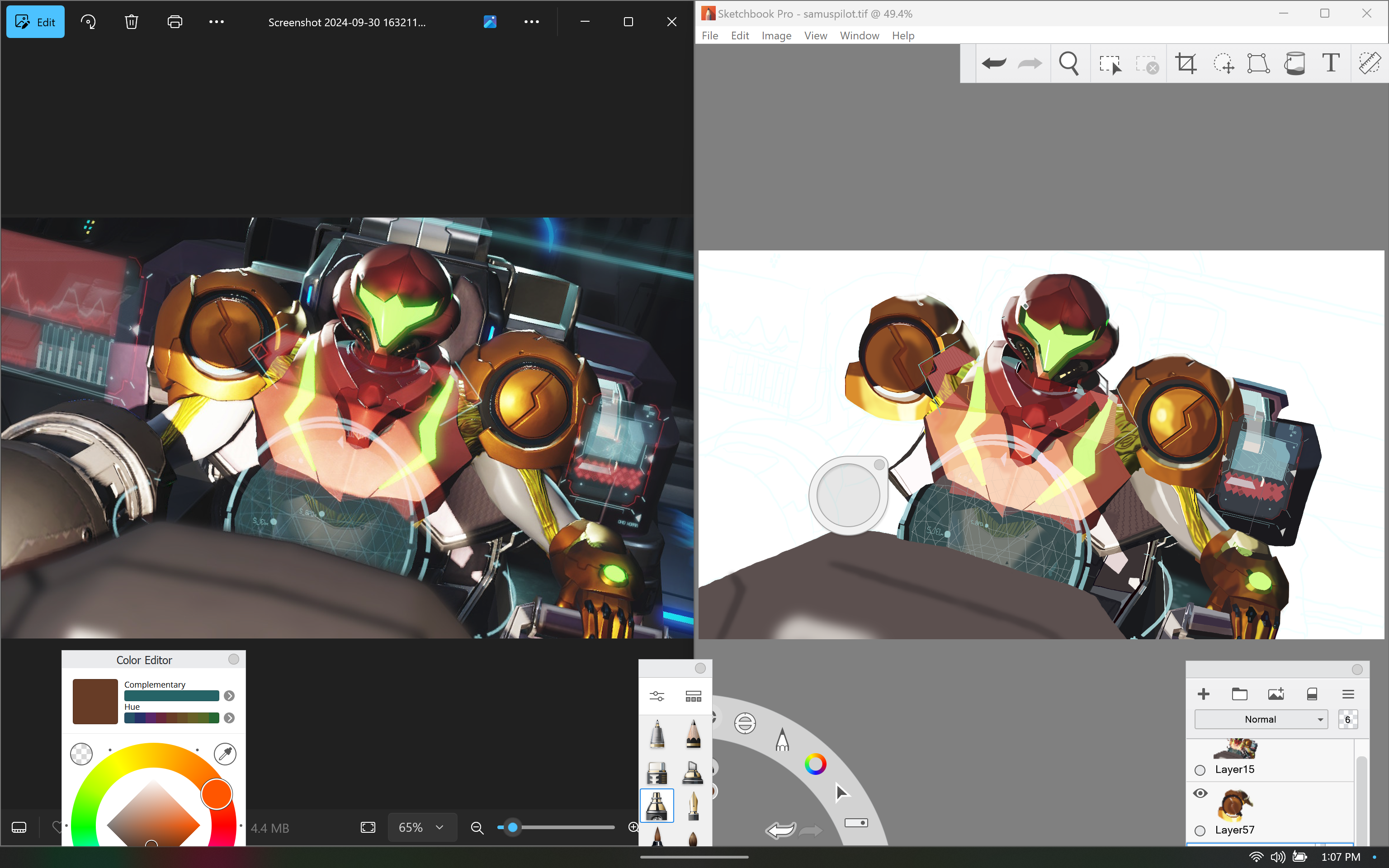
Task: Select the chisel marker brush
Action: coord(693,773)
